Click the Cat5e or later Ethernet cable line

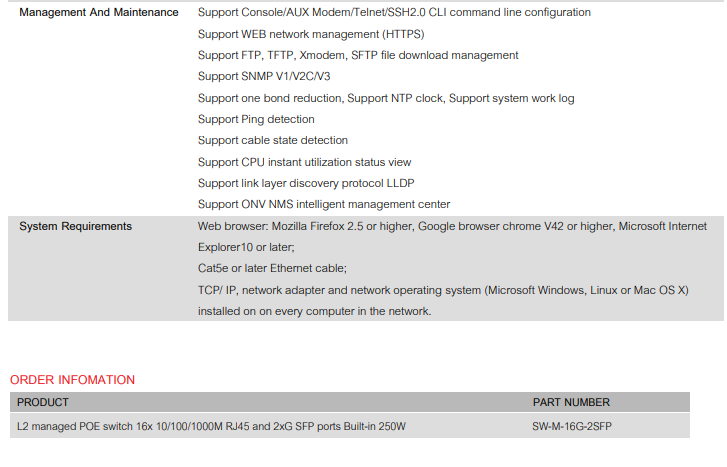point(273,268)
